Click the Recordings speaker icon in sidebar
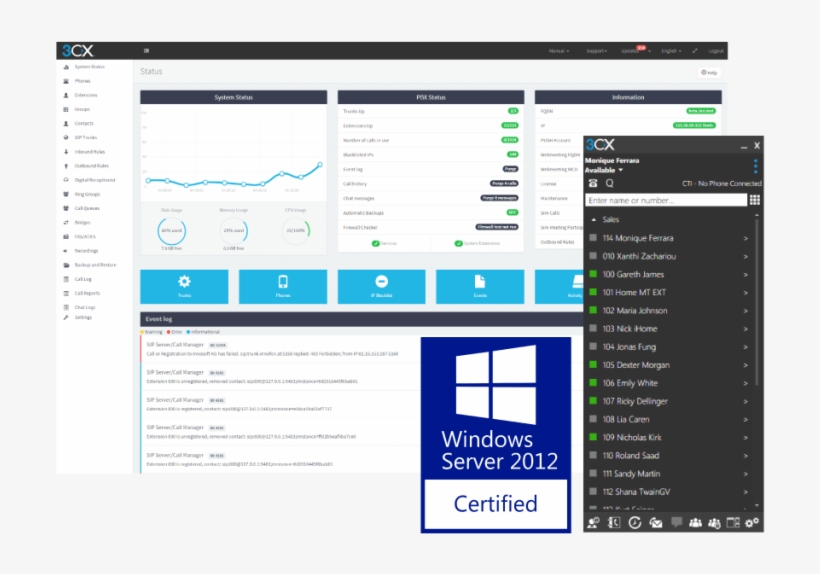Image resolution: width=820 pixels, height=574 pixels. pos(66,251)
